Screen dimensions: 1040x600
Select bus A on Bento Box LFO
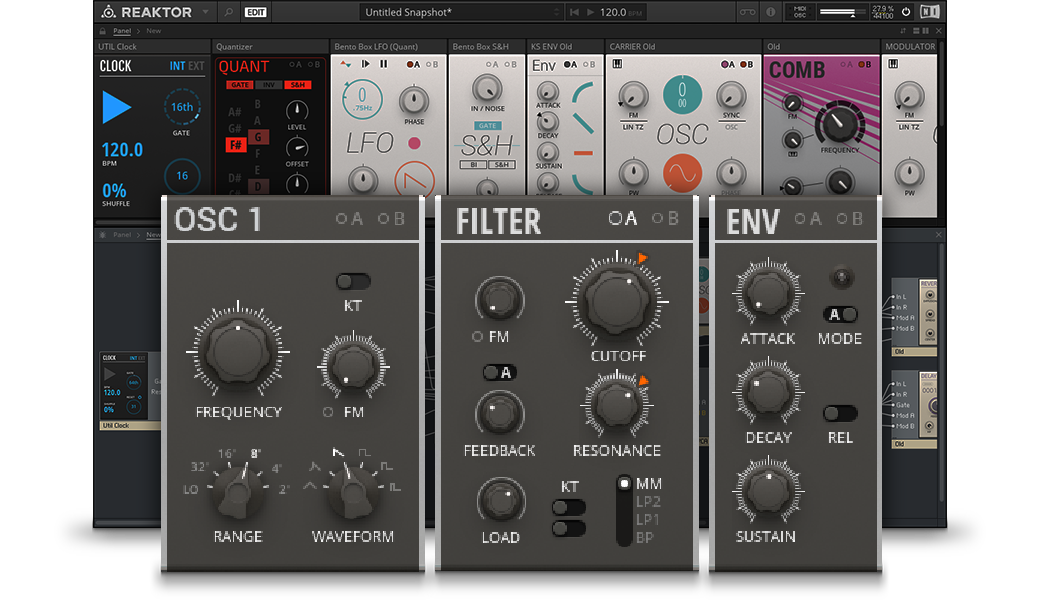(x=413, y=64)
